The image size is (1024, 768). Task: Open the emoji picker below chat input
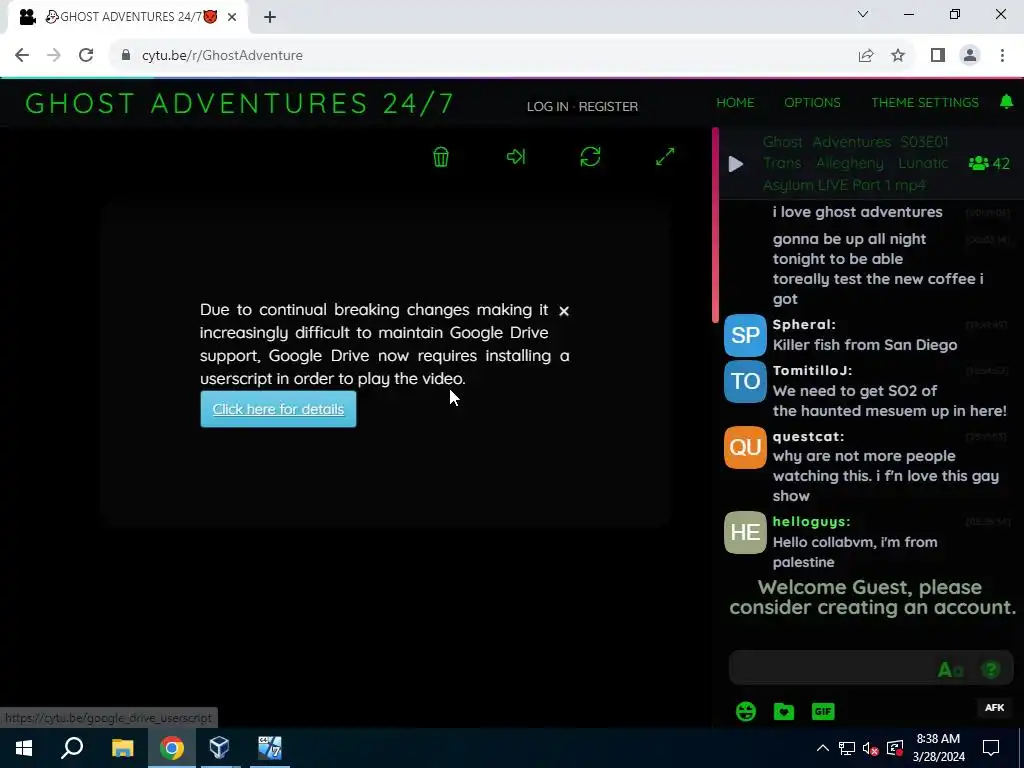[746, 711]
